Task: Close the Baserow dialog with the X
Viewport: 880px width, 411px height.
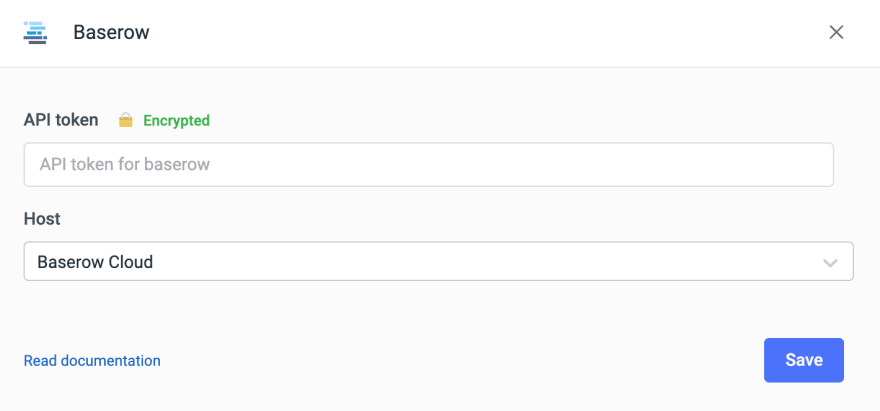Action: tap(836, 32)
